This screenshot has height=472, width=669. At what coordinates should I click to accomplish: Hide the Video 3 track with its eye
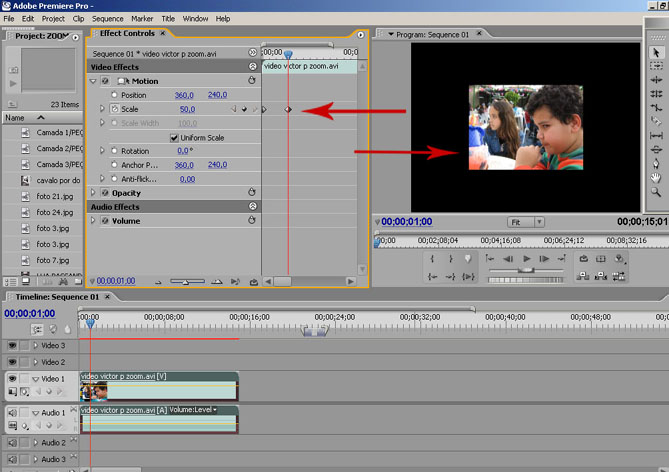coord(13,345)
